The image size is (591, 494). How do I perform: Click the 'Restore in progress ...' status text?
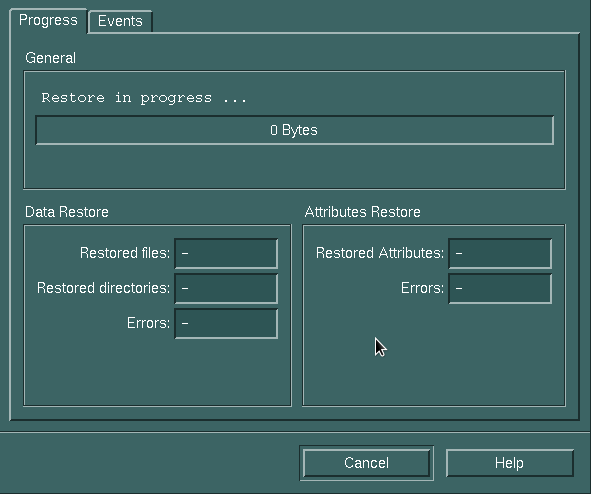144,98
